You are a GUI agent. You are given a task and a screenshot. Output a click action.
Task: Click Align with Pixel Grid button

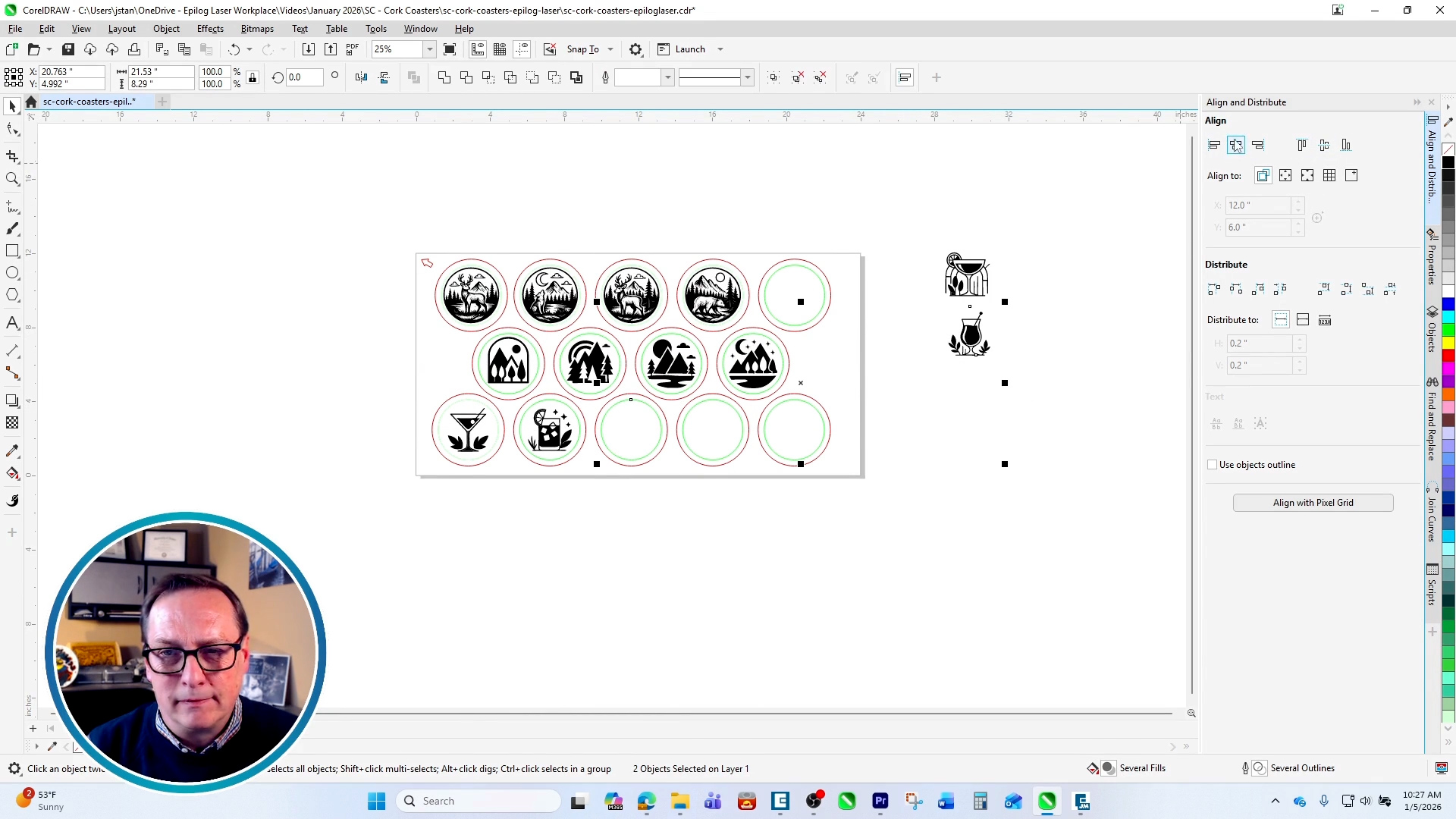(x=1313, y=503)
